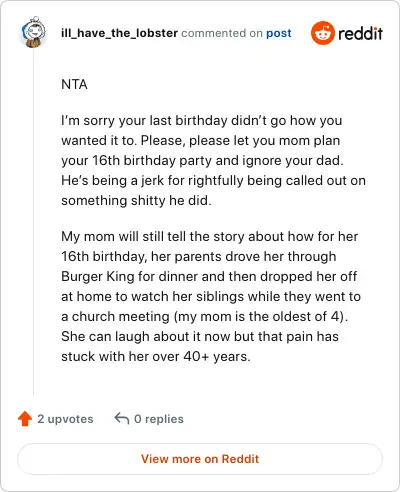The width and height of the screenshot is (400, 492).
Task: Click the "2 upvotes" count
Action: pyautogui.click(x=65, y=419)
